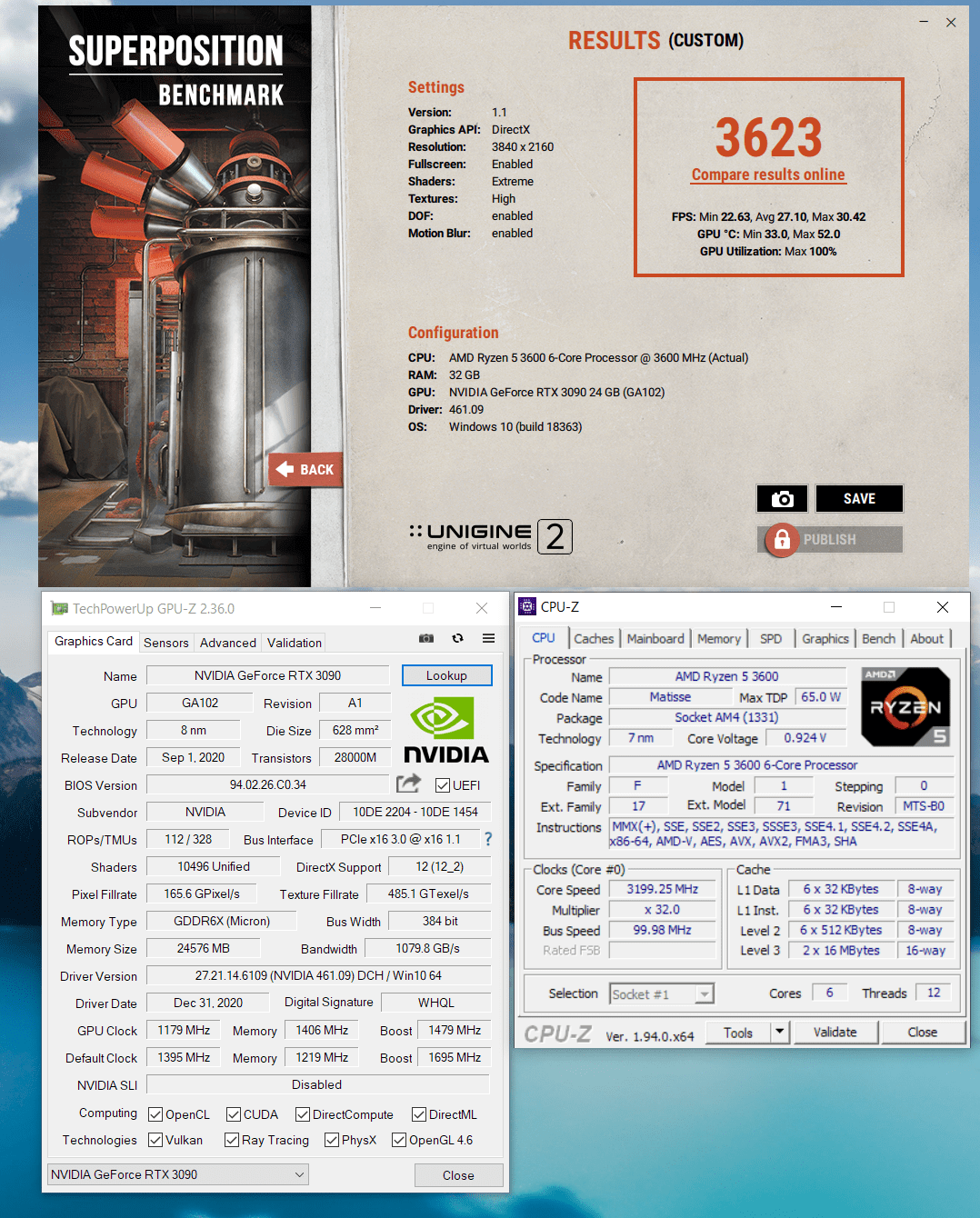
Task: Toggle the UEFI checkbox in GPU-Z
Action: pos(443,785)
